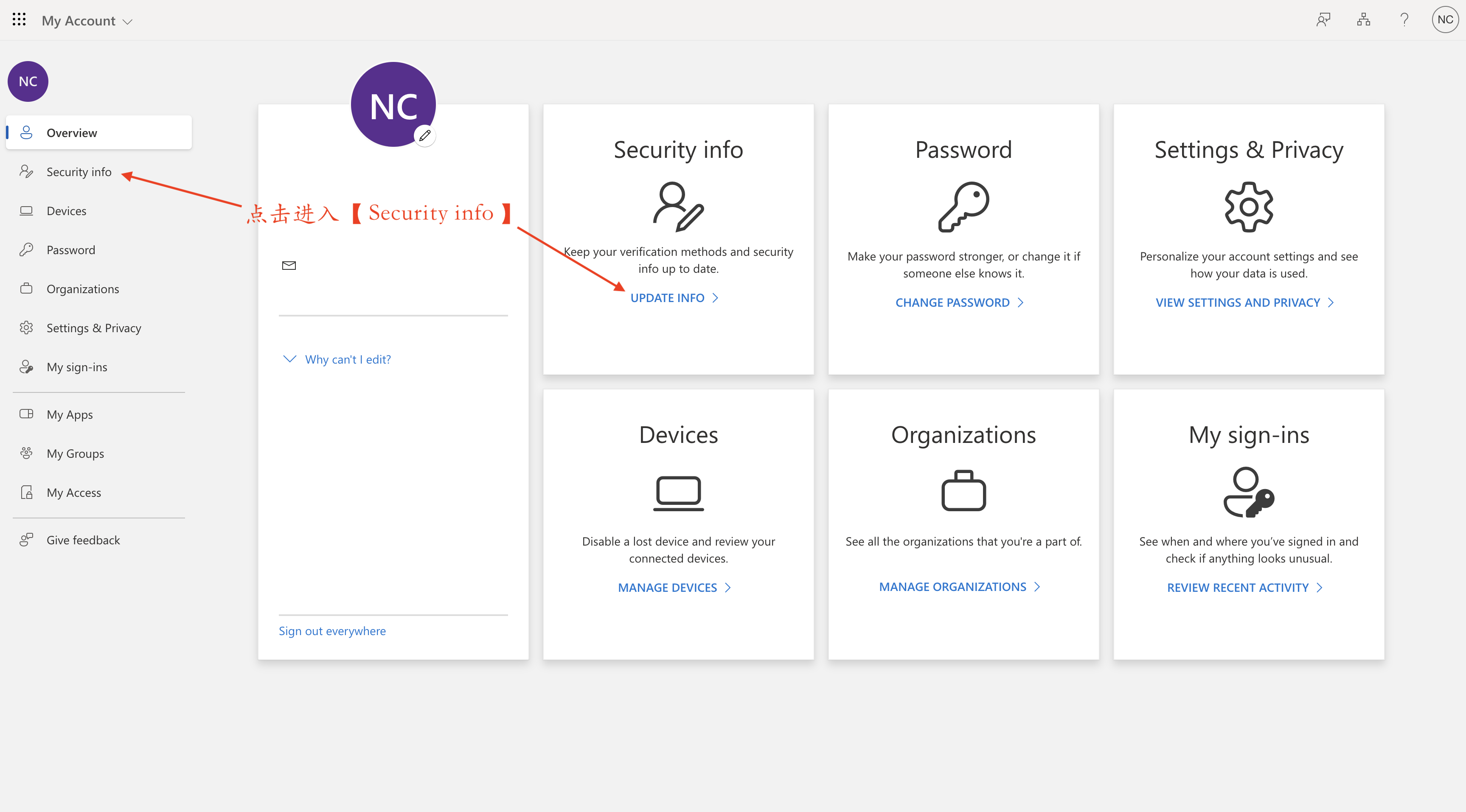Open NC account avatar in top right
Screen dimensions: 1466x812
pos(1445,20)
